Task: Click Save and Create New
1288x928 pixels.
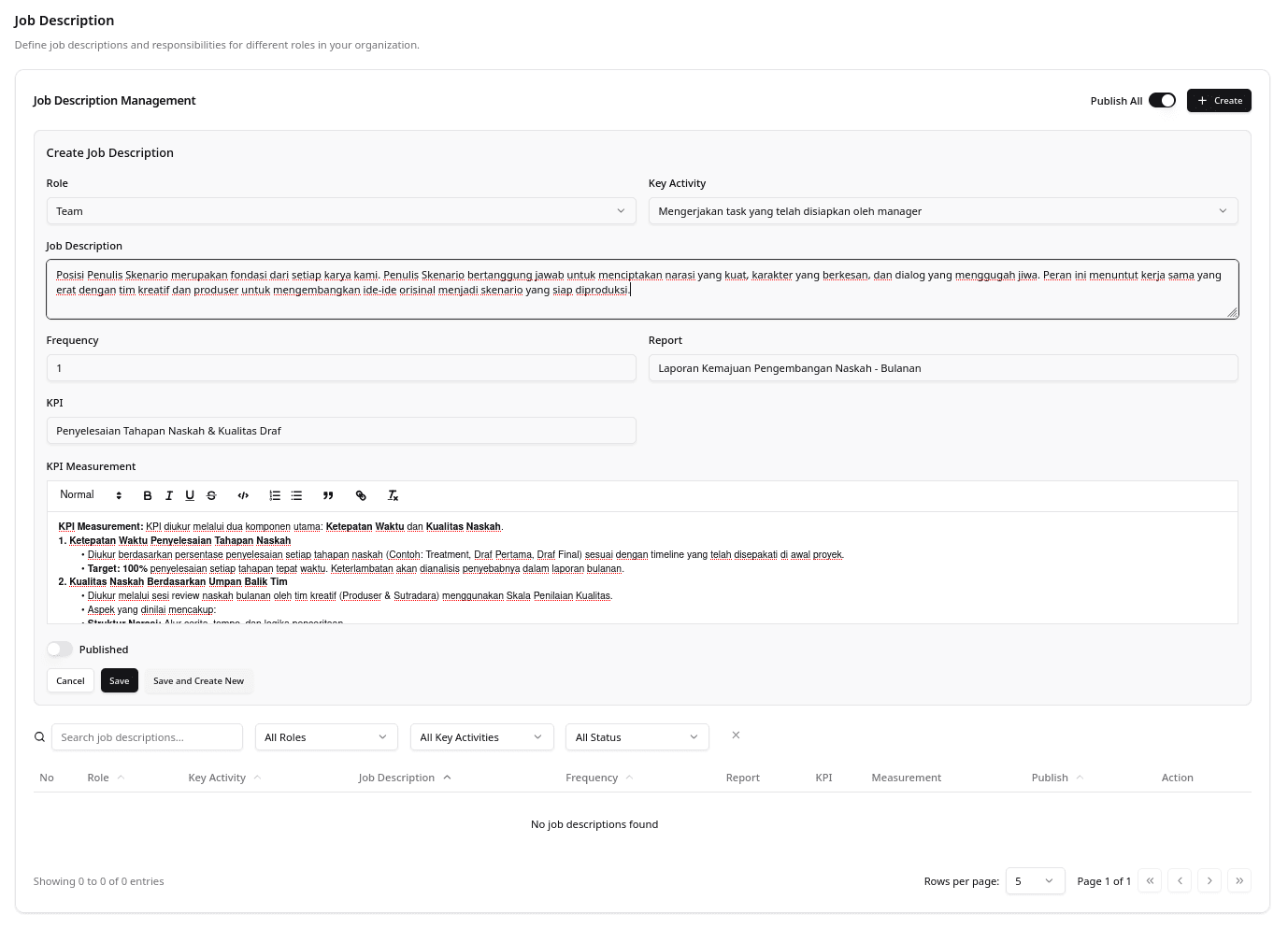Action: coord(198,681)
